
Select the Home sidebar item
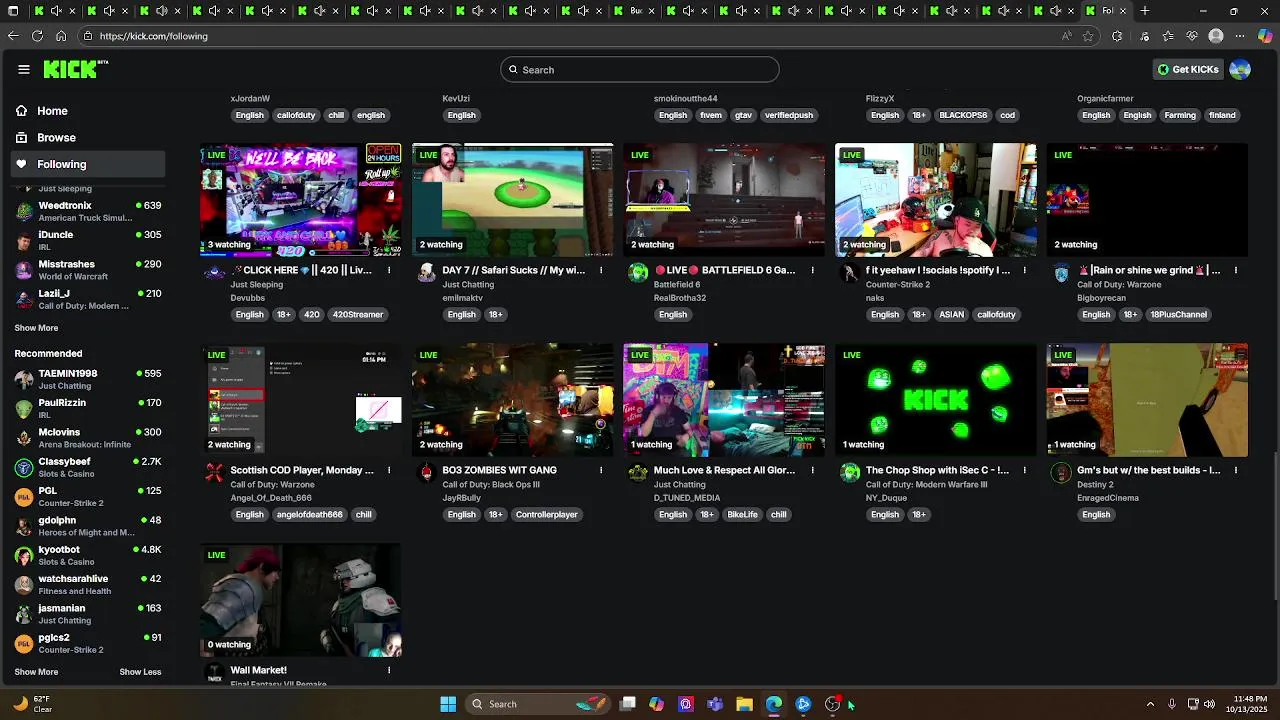point(90,111)
